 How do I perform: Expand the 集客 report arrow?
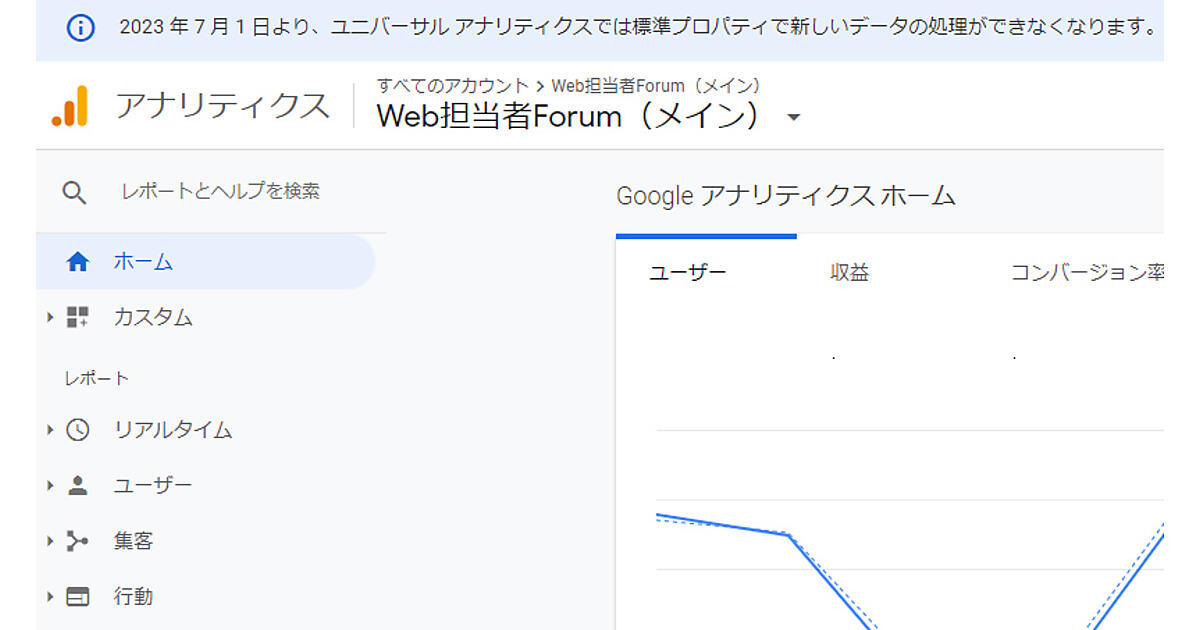[50, 541]
